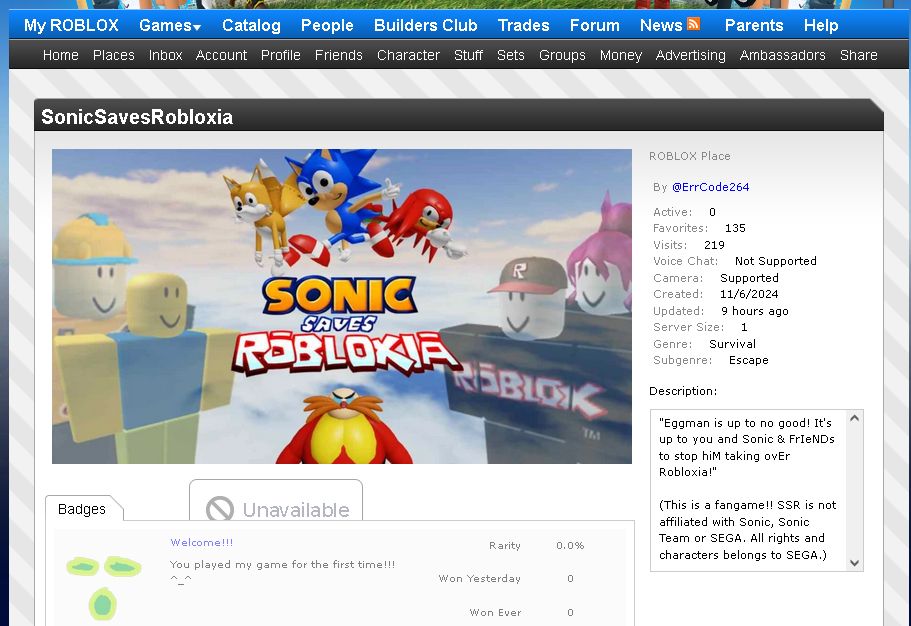The width and height of the screenshot is (911, 626).
Task: Open the Stuff link
Action: [x=468, y=55]
